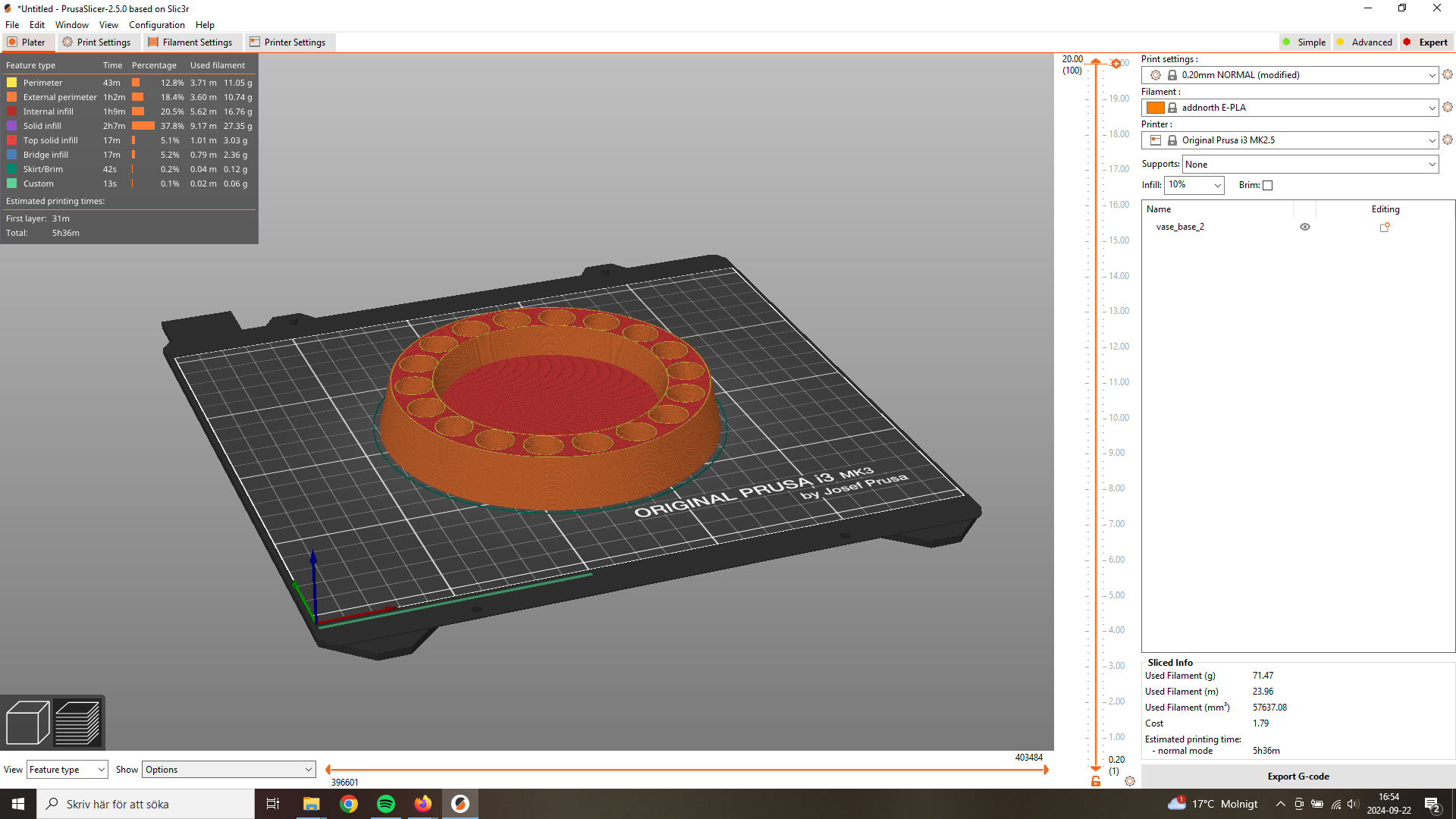Click the weather widget 17°C Molnigt
1456x819 pixels.
1213,804
